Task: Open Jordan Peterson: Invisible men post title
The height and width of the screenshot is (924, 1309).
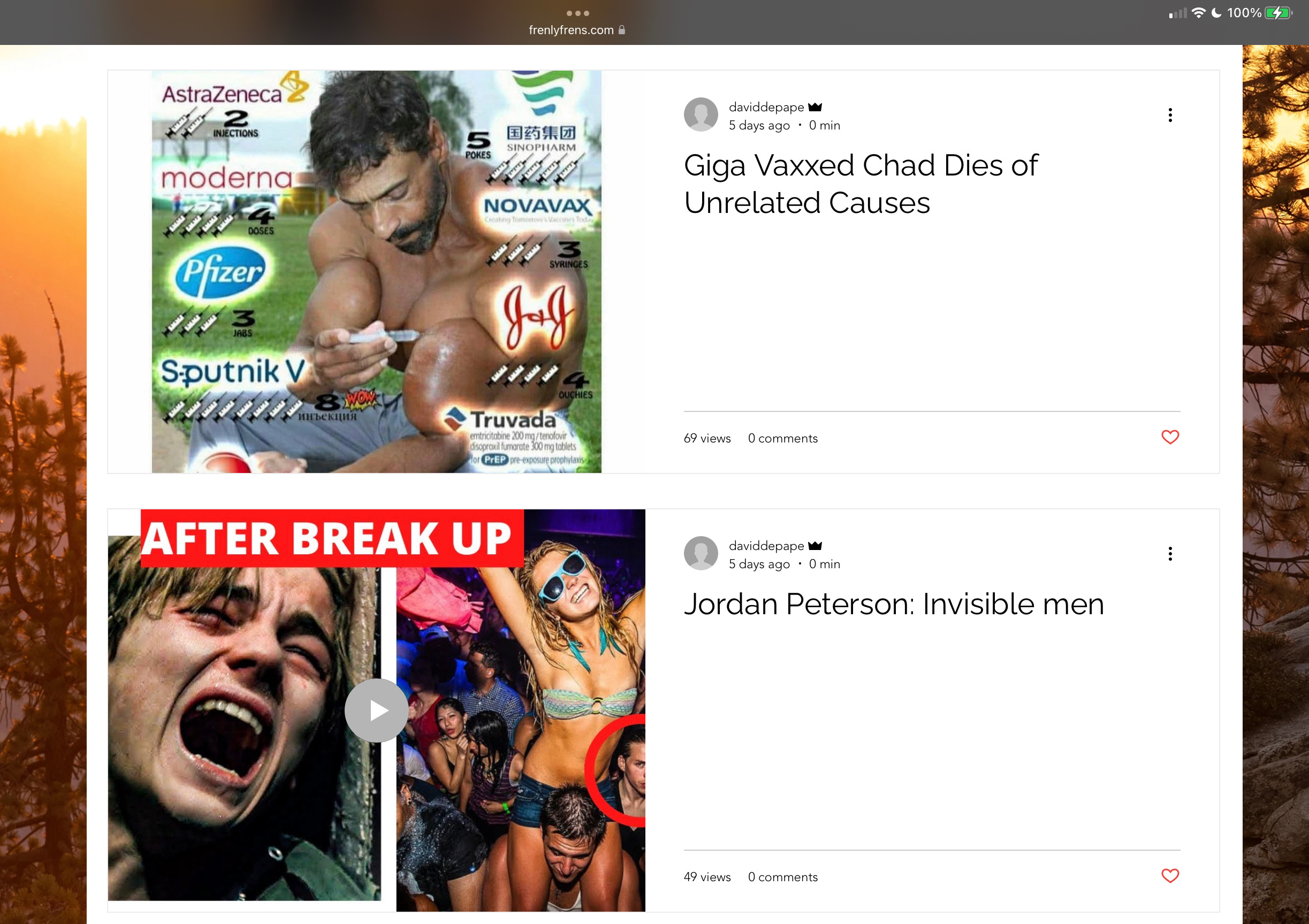Action: pos(893,604)
